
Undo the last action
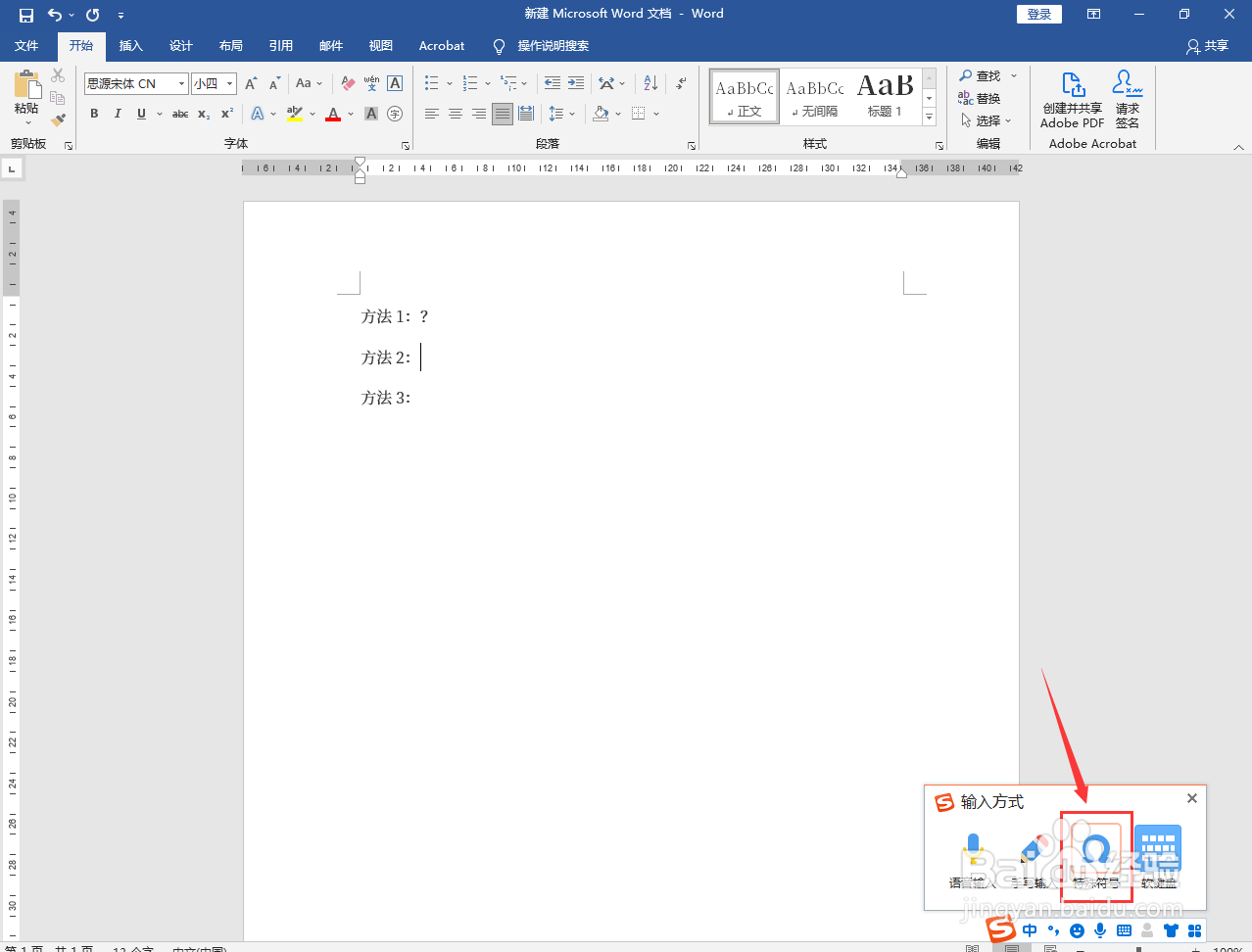point(55,15)
